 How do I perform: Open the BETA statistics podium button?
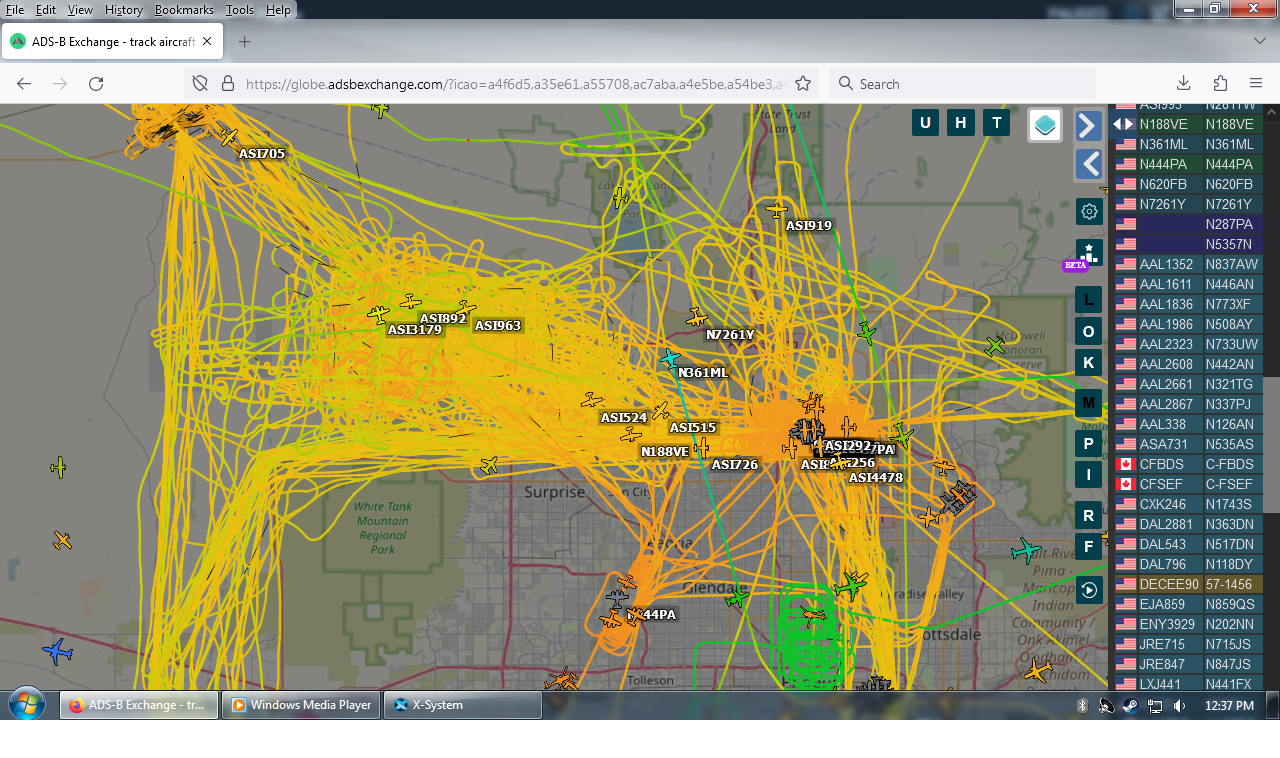point(1089,253)
